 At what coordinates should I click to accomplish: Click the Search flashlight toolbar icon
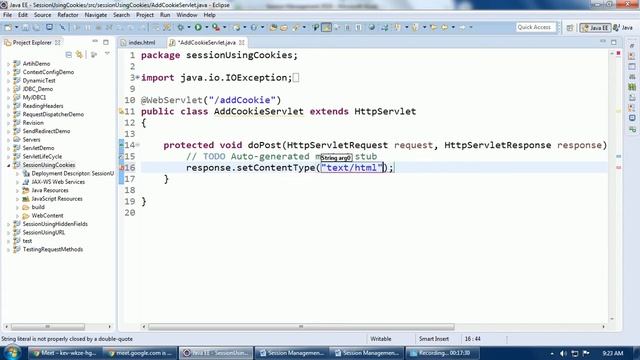tap(296, 27)
